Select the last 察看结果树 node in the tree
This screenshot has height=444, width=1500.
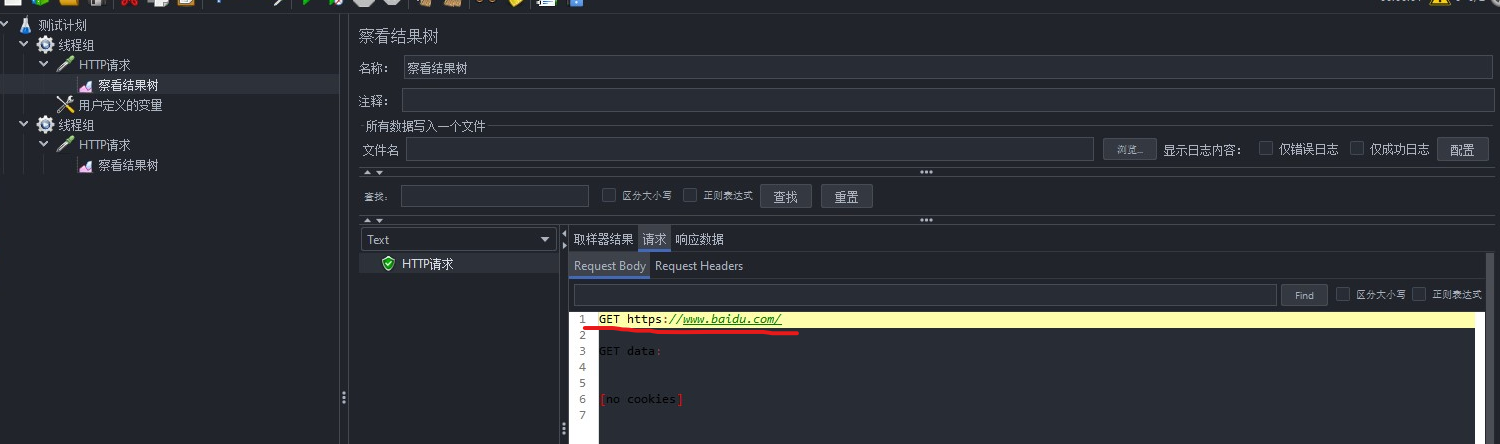(128, 165)
